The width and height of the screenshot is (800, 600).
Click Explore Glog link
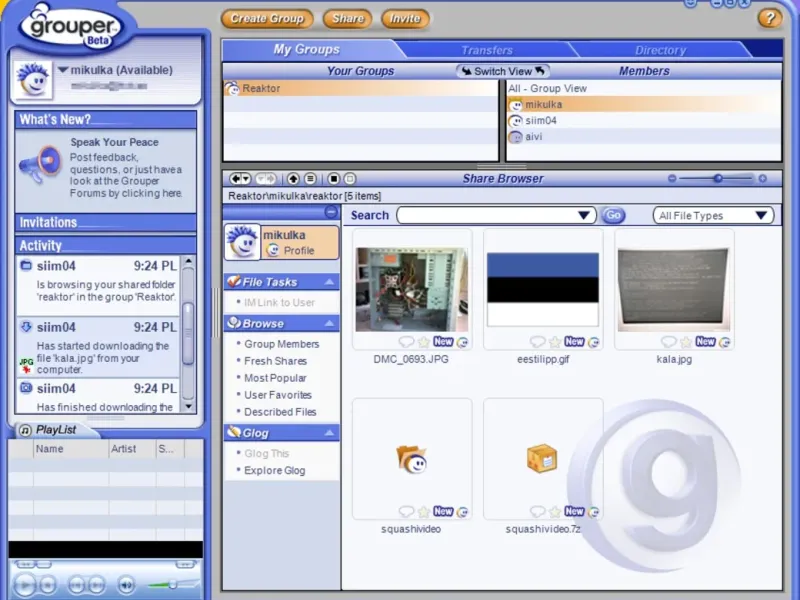(x=274, y=470)
